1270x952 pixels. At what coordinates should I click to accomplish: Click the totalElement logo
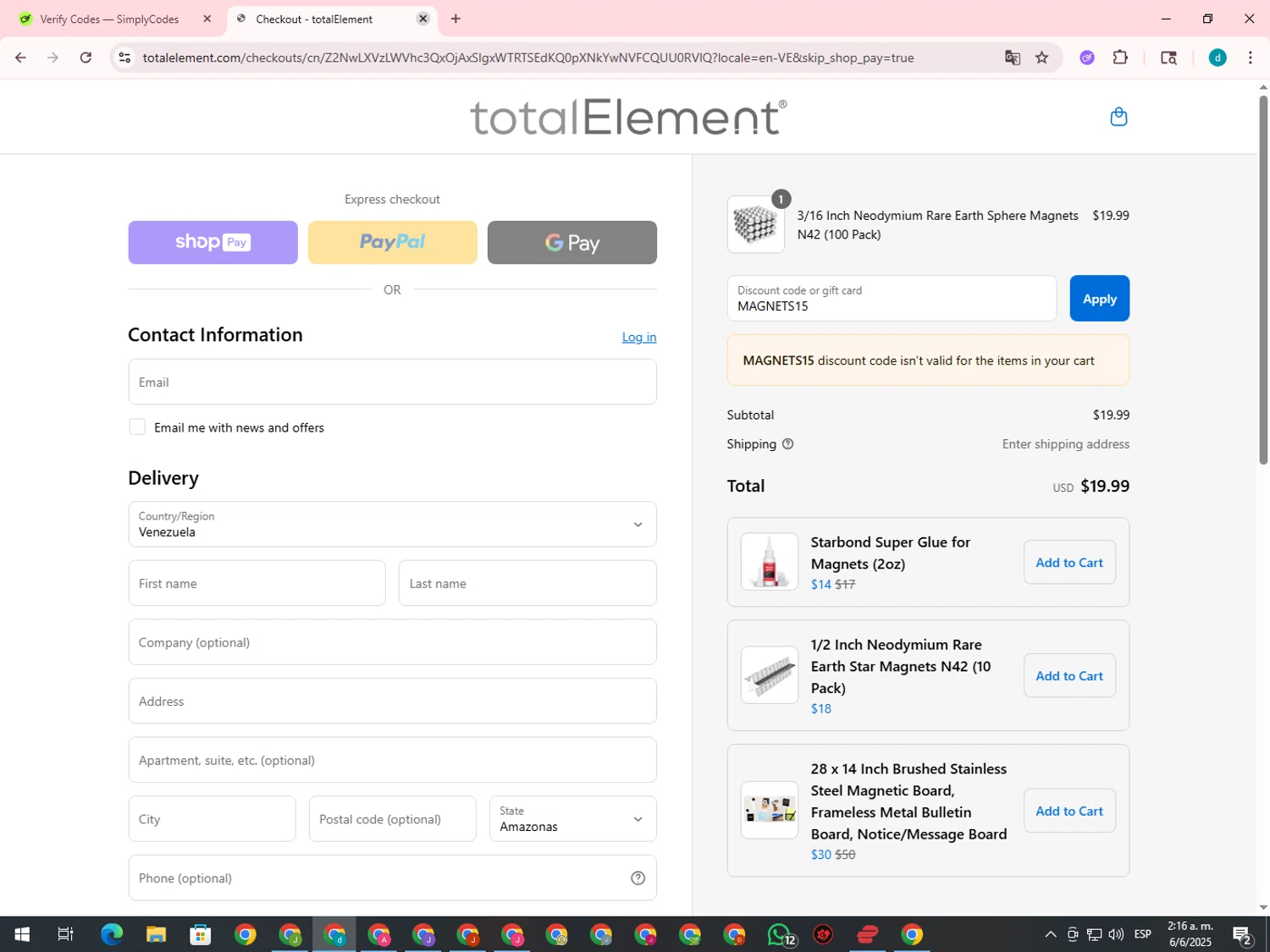628,117
